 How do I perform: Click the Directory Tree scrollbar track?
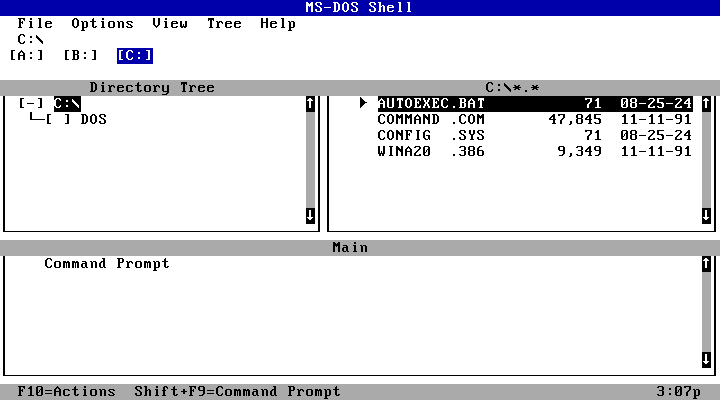310,160
